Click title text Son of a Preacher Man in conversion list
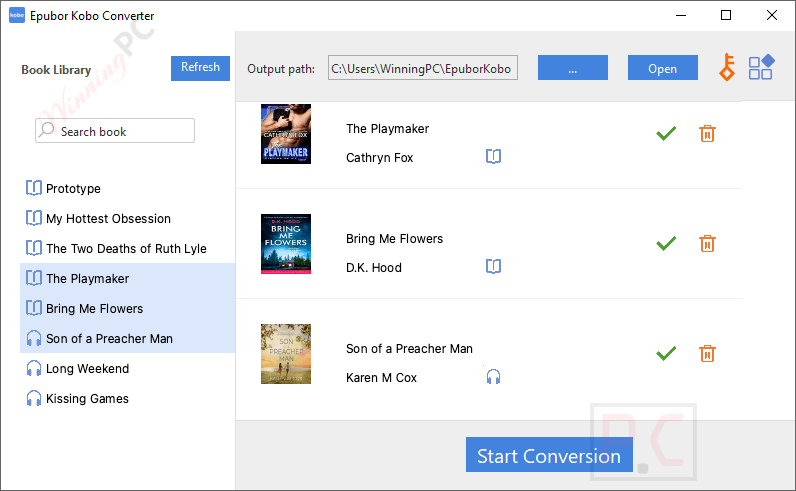 click(x=409, y=349)
